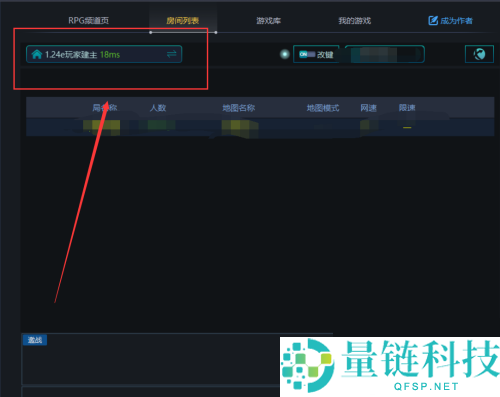This screenshot has width=500, height=397.
Task: Select the first room row in the list
Action: pos(260,127)
